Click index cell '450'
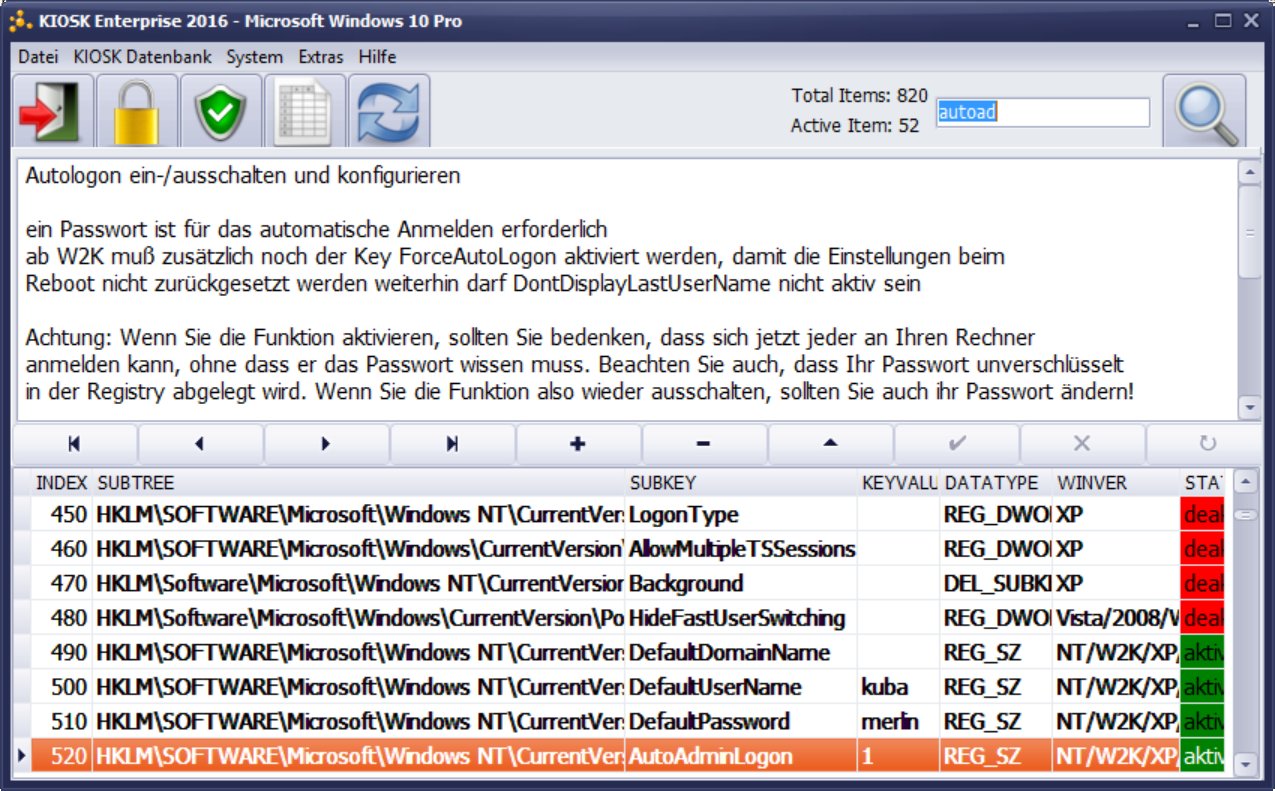Viewport: 1275px width, 791px height. pos(61,515)
